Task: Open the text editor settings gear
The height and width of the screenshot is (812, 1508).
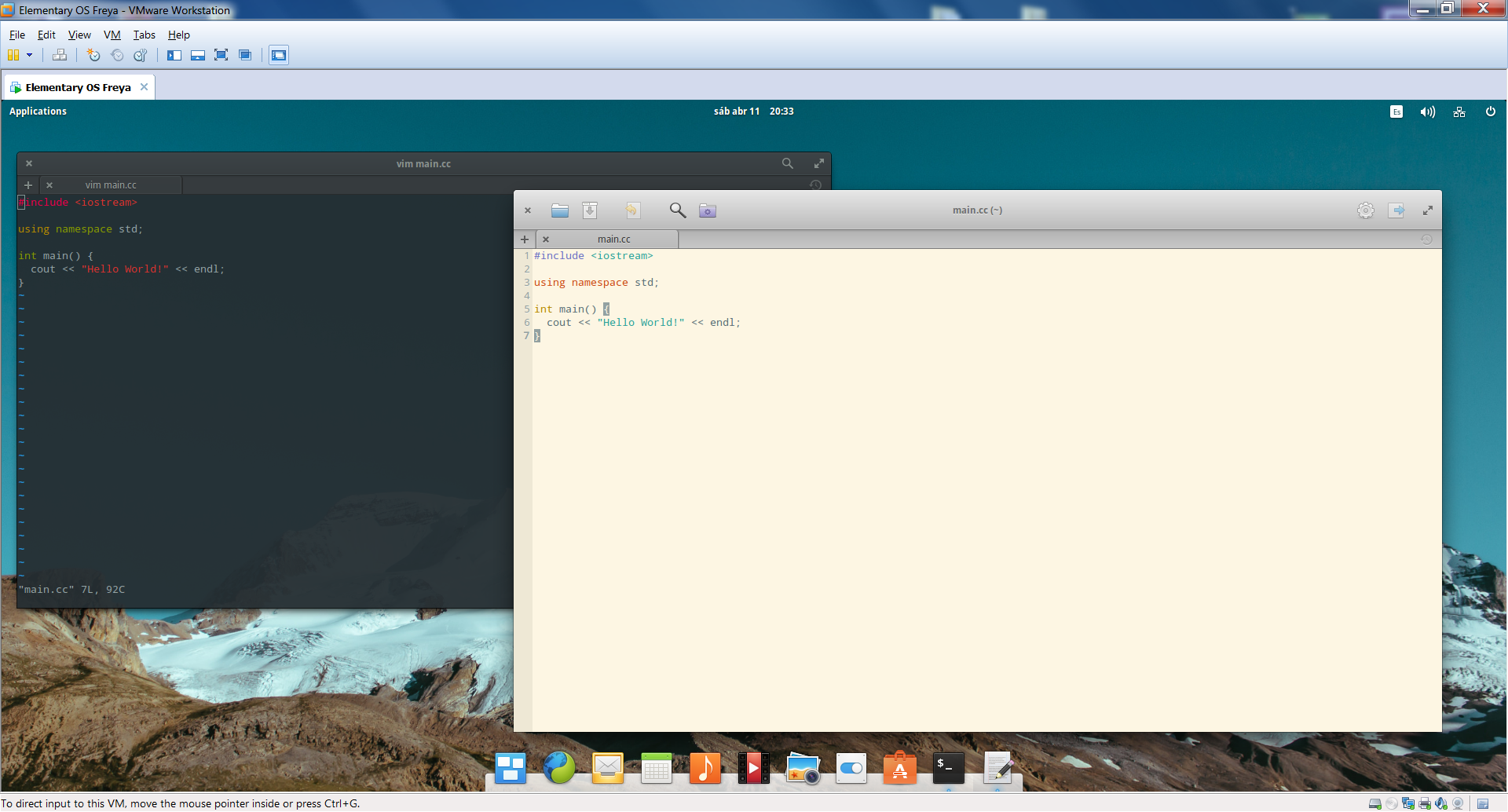Action: click(x=1366, y=210)
